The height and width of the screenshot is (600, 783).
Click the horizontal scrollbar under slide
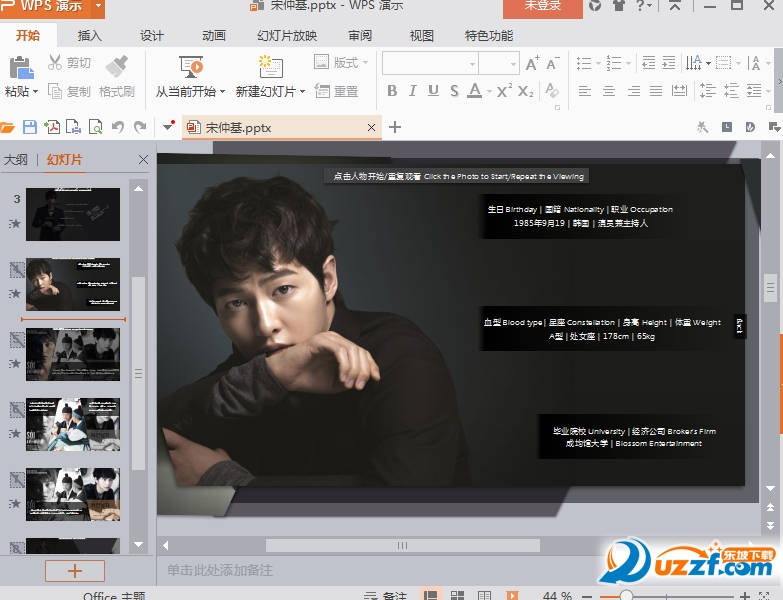[x=402, y=545]
